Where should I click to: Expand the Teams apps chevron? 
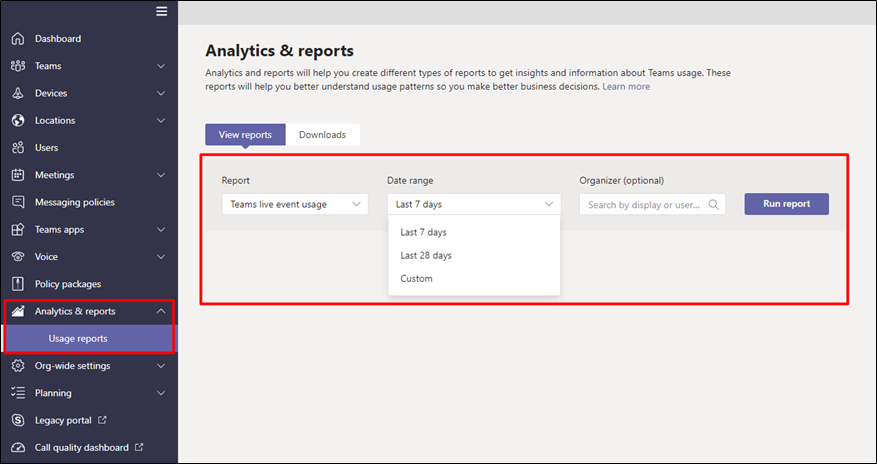[x=161, y=229]
